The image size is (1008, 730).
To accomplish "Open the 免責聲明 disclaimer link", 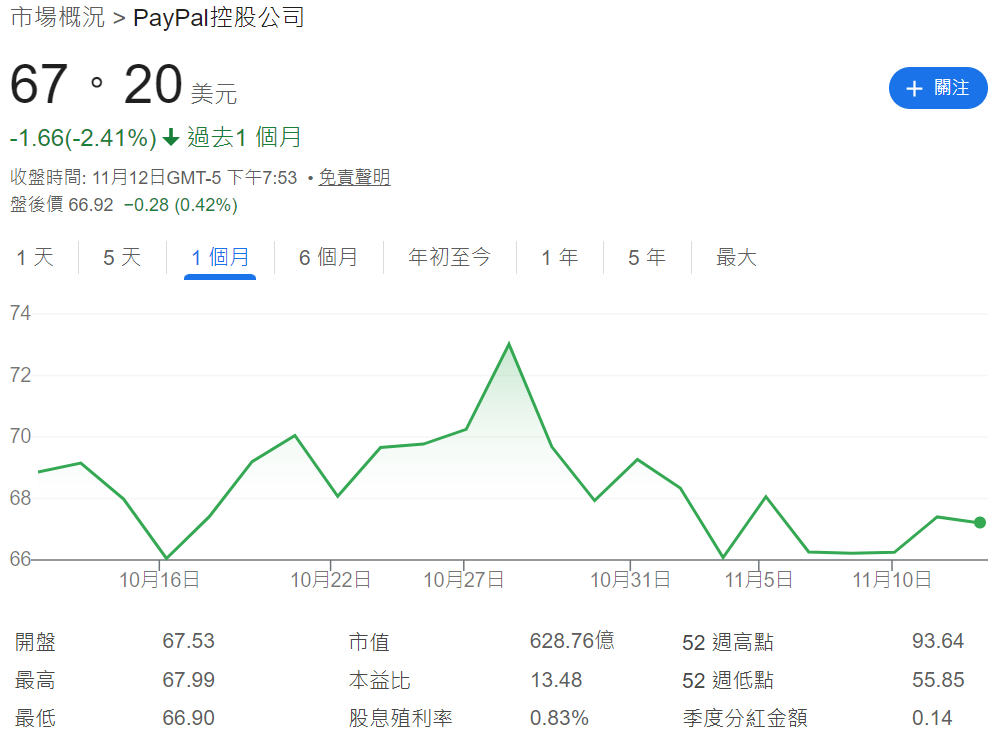I will click(354, 178).
